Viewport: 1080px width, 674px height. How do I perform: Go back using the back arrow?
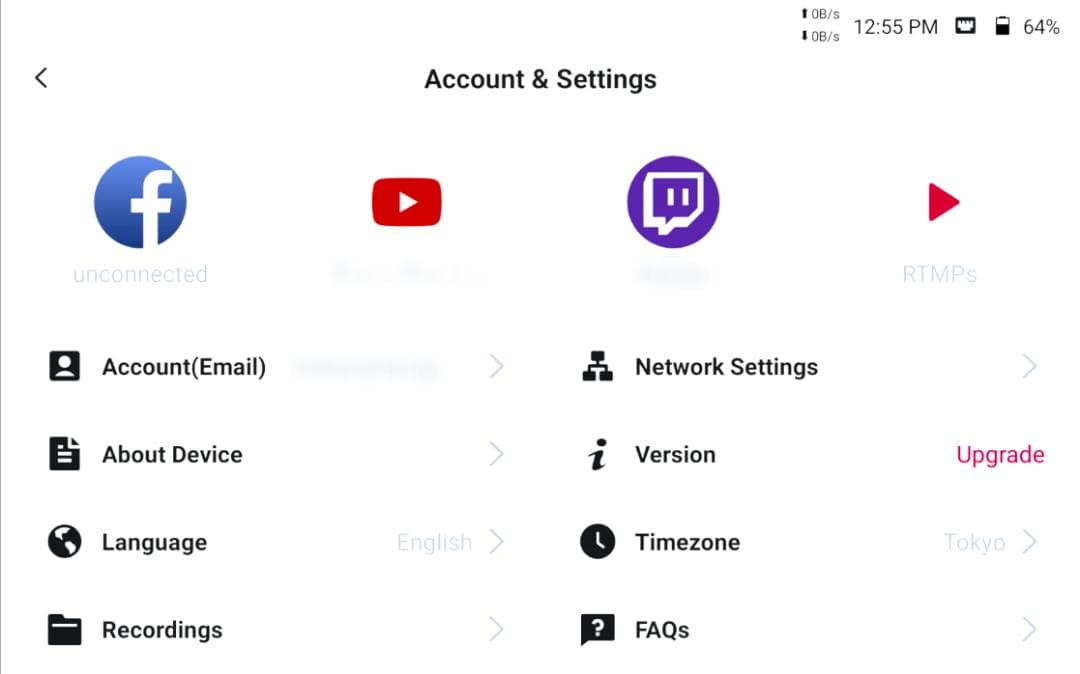41,78
